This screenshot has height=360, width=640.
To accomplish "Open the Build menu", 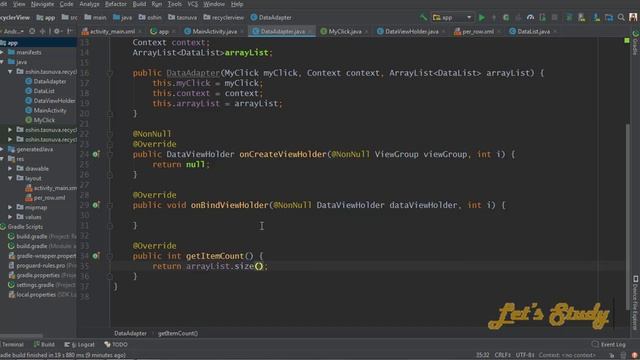I will [x=139, y=4].
